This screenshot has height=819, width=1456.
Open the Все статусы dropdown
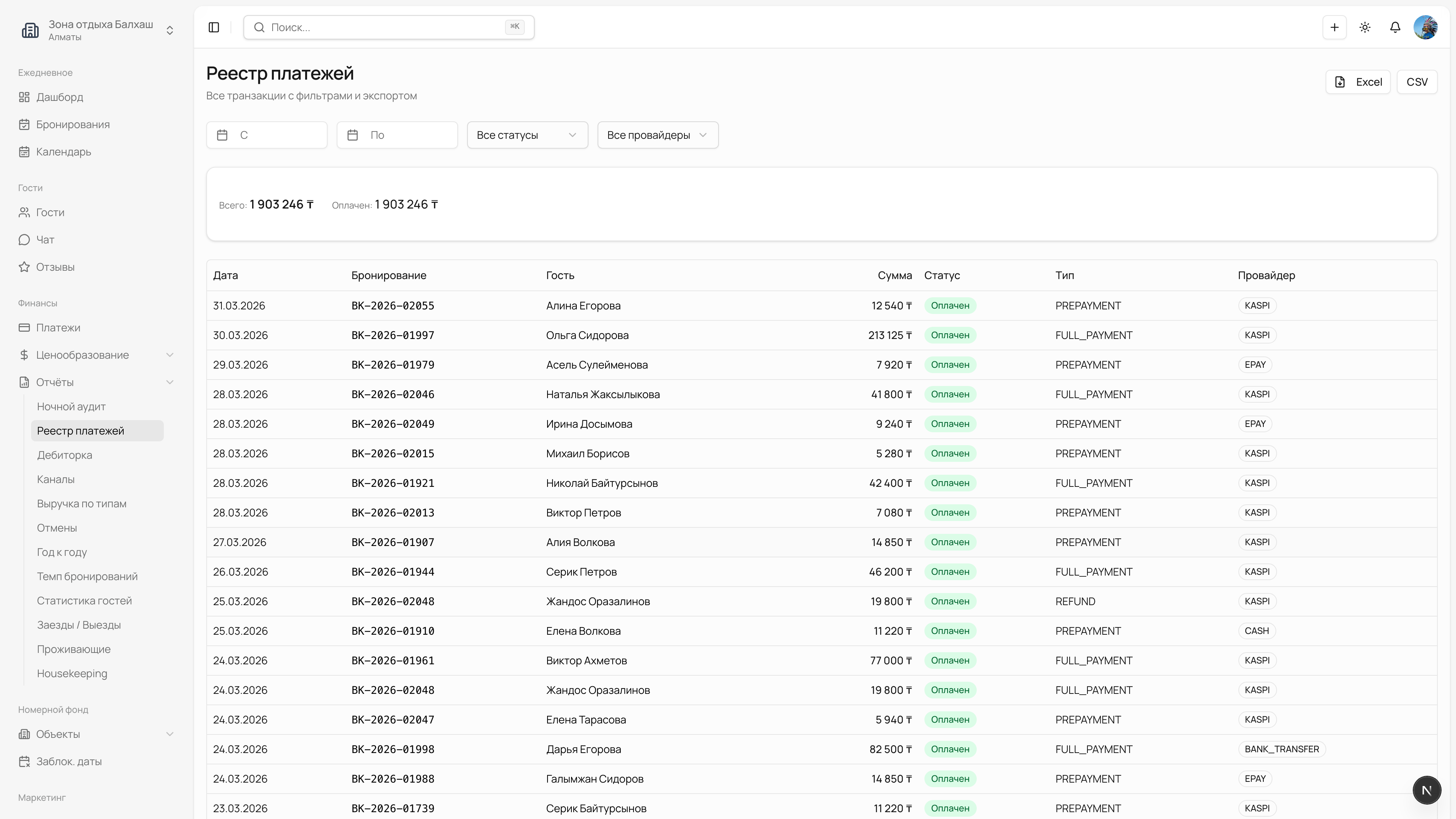tap(527, 135)
